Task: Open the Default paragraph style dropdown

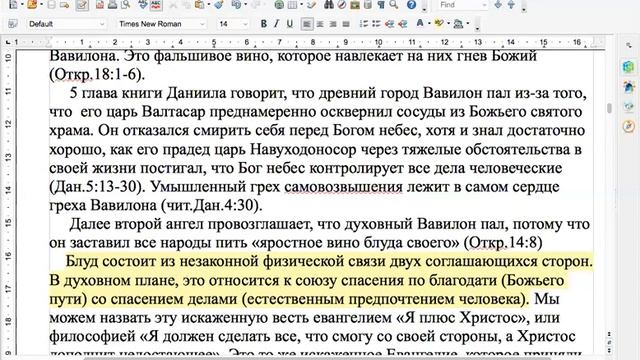Action: [x=102, y=24]
